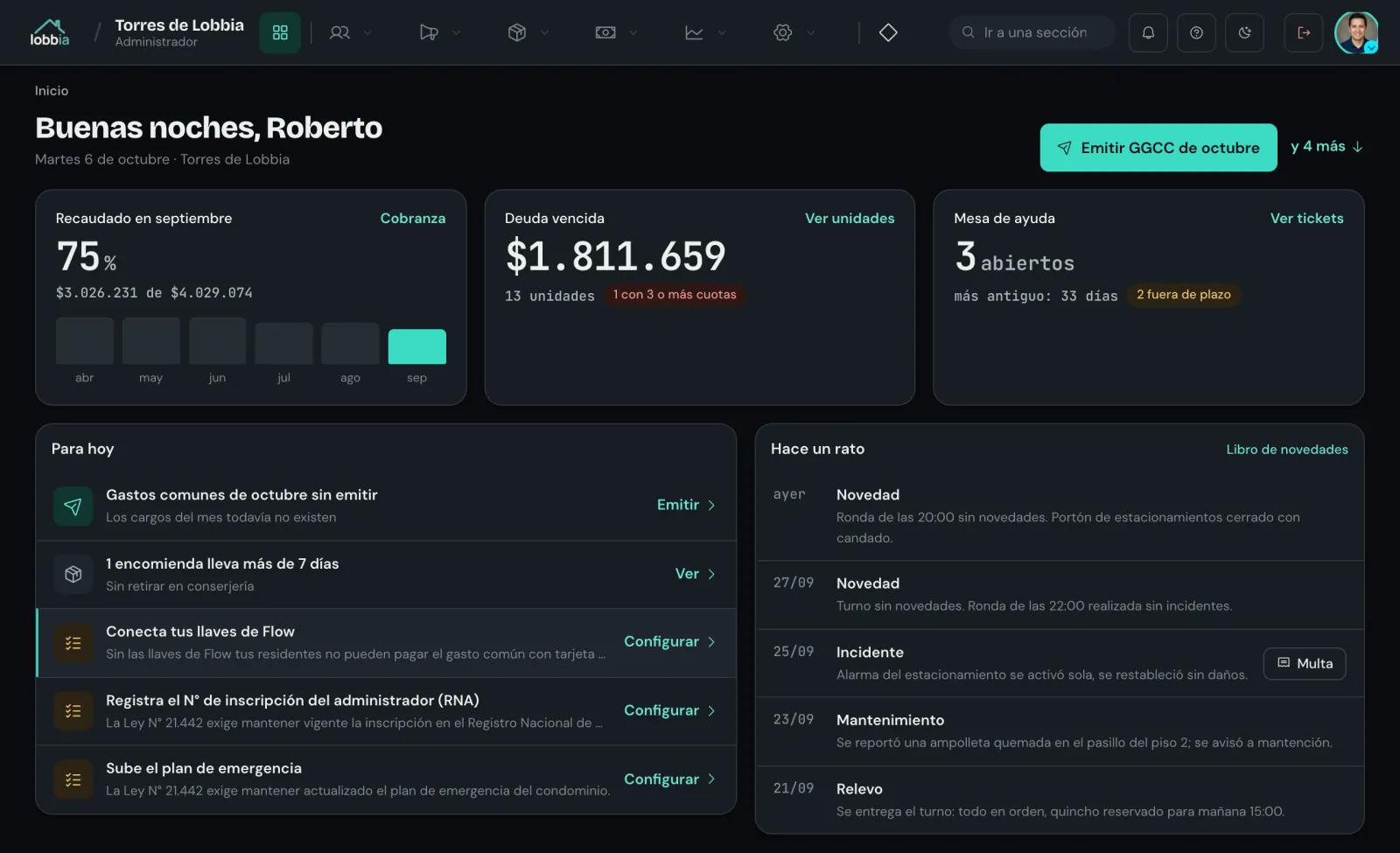The height and width of the screenshot is (853, 1400).
Task: Click Emitir for October gastos comunes
Action: (x=686, y=505)
